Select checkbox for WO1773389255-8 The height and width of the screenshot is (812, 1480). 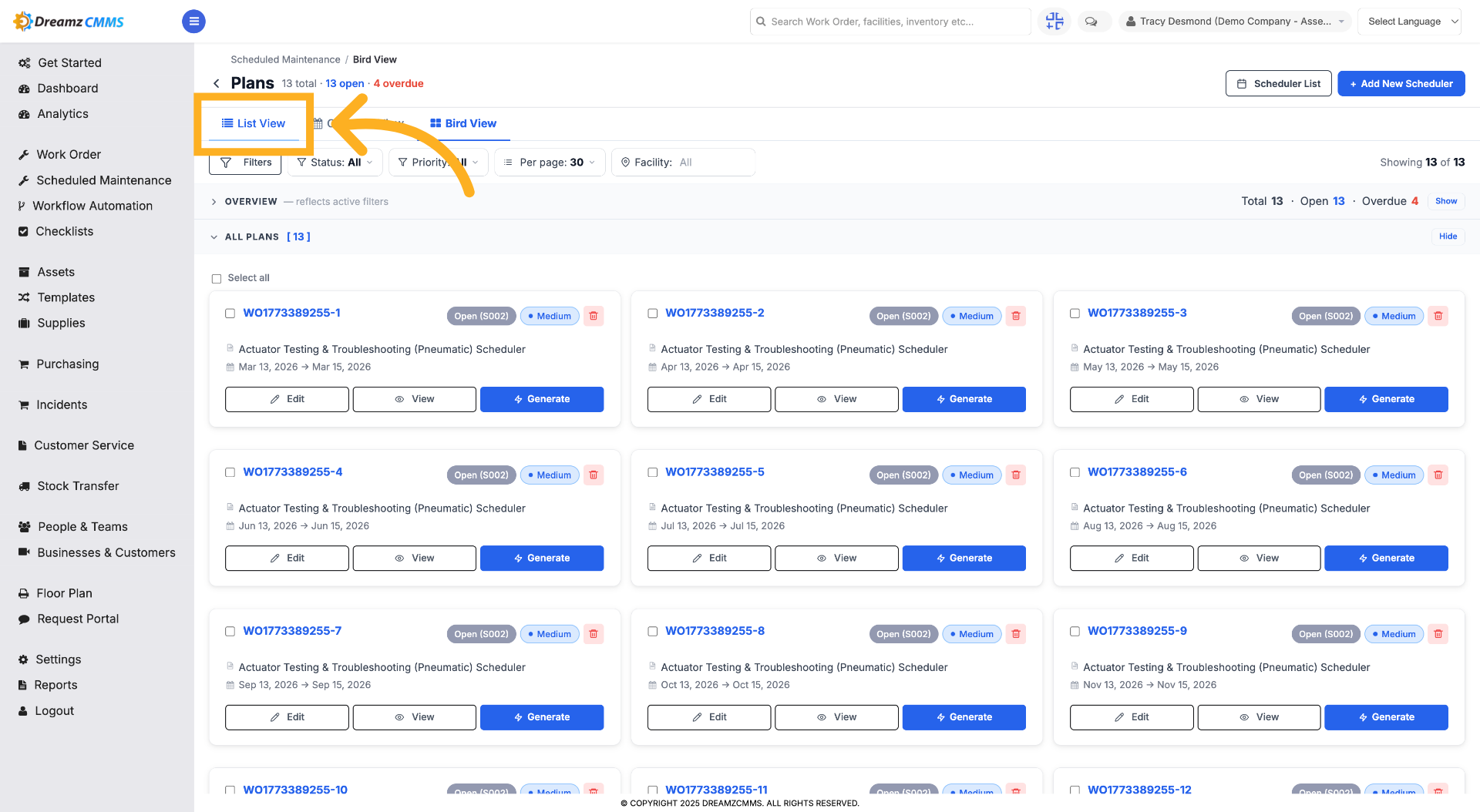(652, 632)
